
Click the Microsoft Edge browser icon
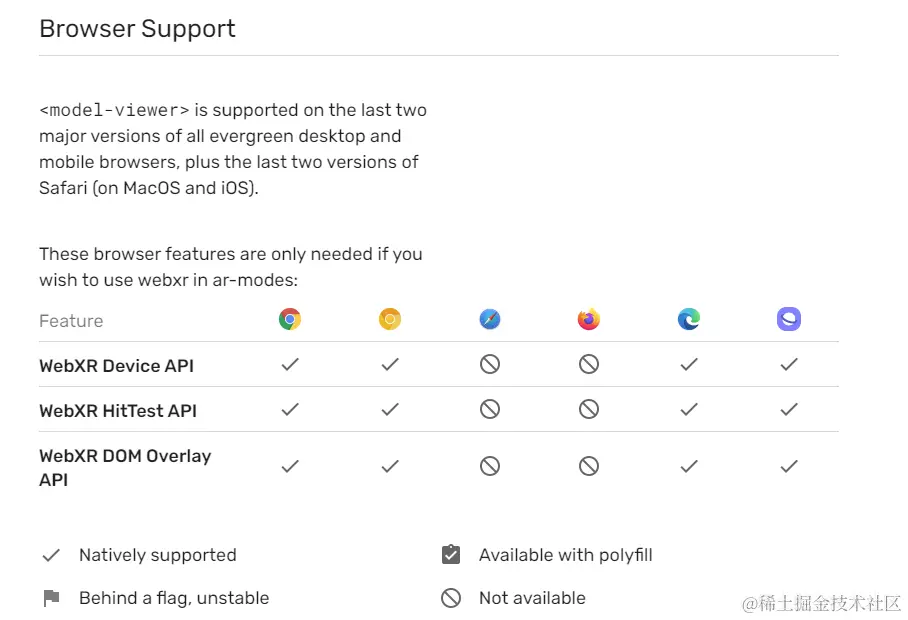[x=689, y=319]
